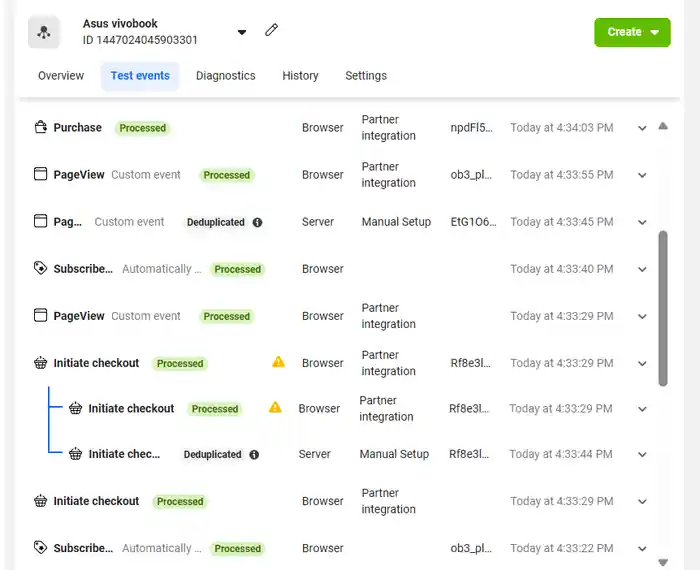Click the Deduplicated Pag... event window icon

tap(41, 221)
